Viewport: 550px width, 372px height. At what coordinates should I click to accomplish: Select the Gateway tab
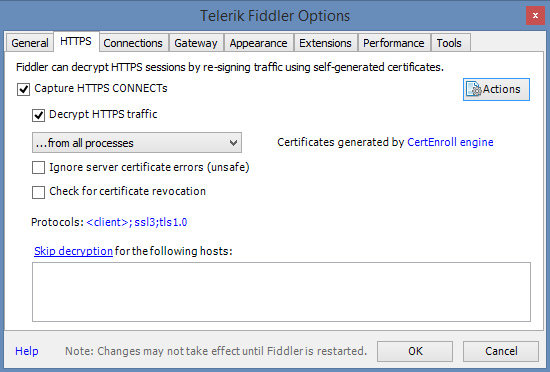point(196,43)
